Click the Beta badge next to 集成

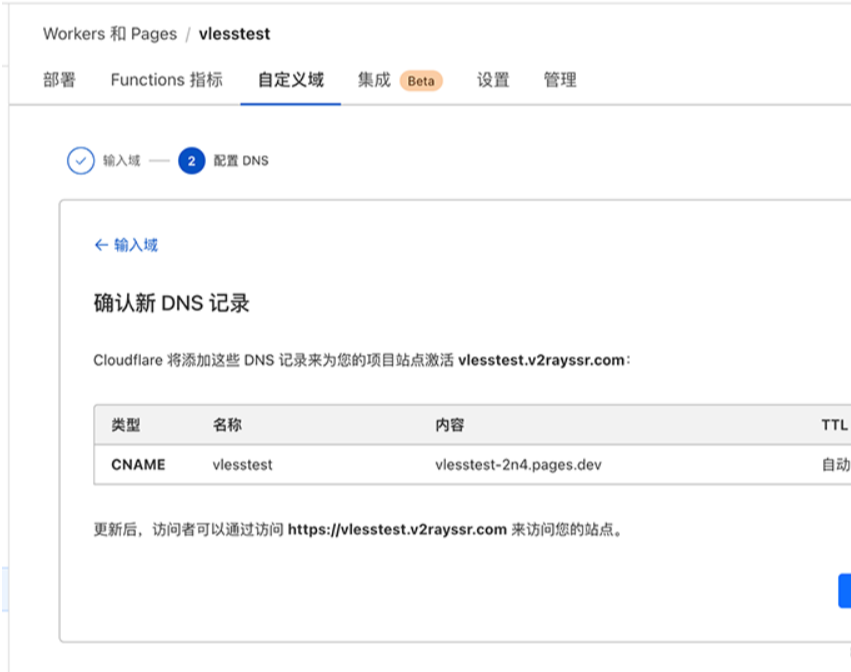click(x=421, y=81)
